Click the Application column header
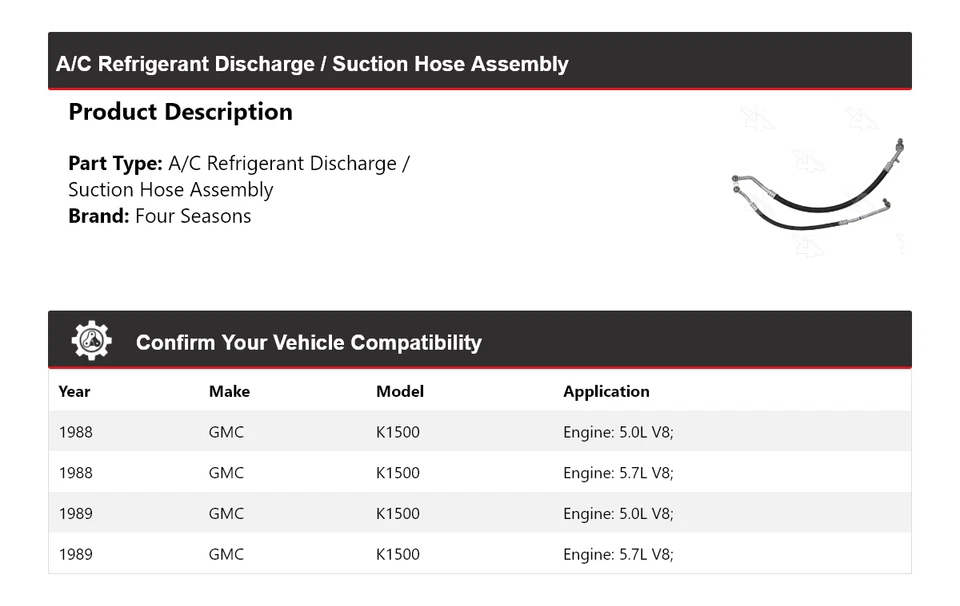The image size is (960, 606). (x=606, y=391)
